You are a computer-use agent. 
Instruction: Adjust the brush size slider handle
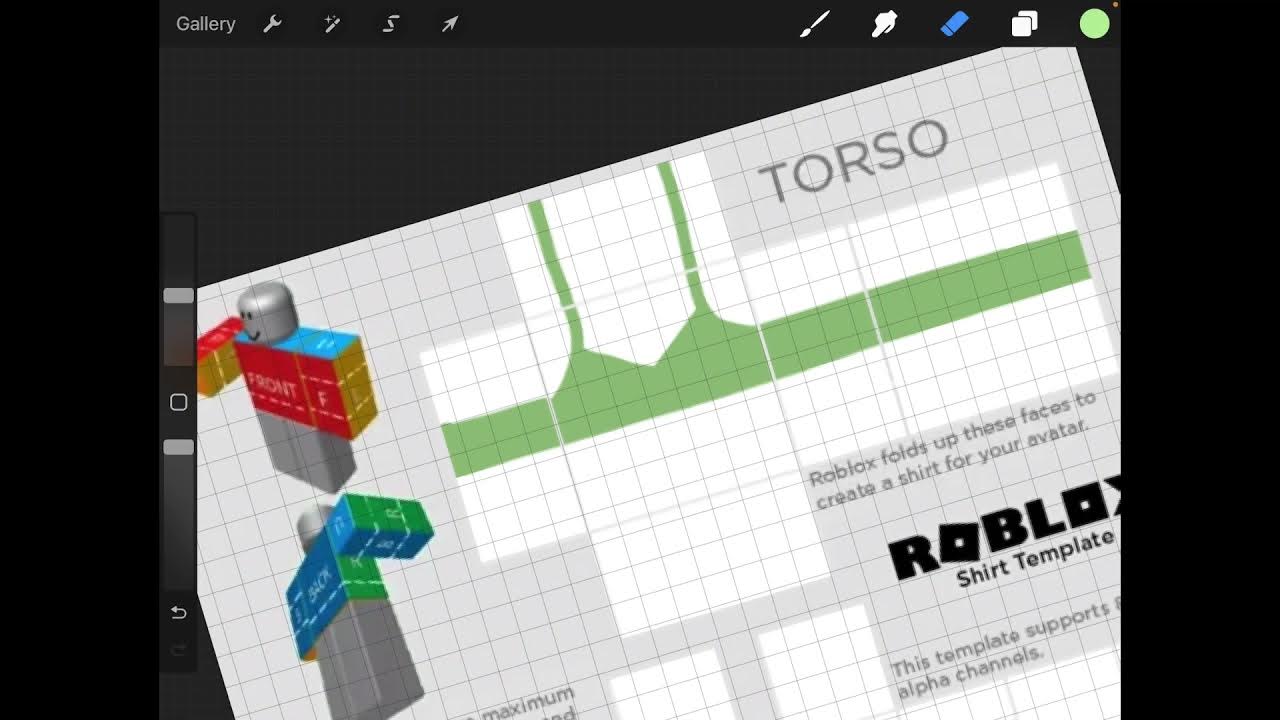(x=179, y=296)
